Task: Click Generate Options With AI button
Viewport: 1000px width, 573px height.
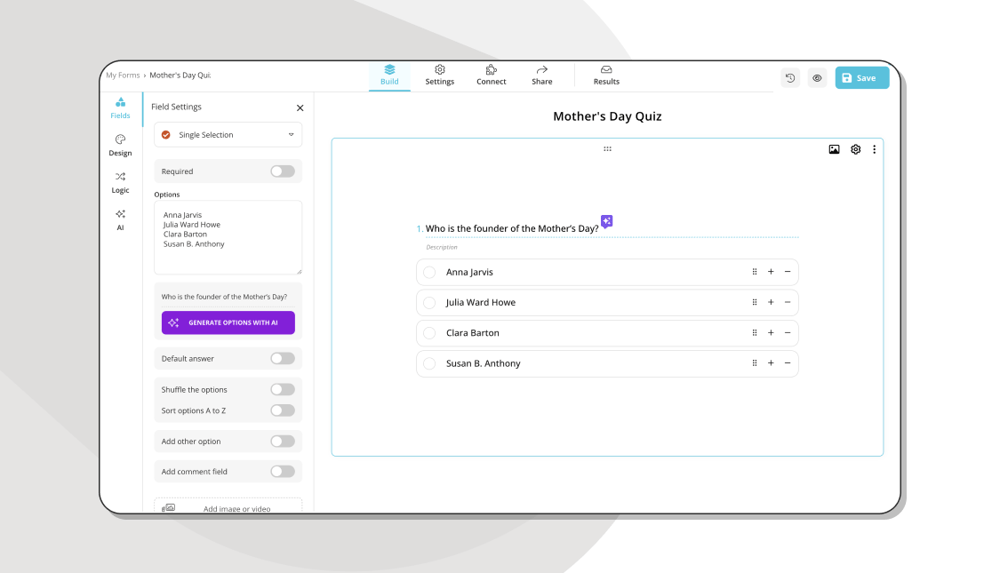Action: (x=228, y=323)
